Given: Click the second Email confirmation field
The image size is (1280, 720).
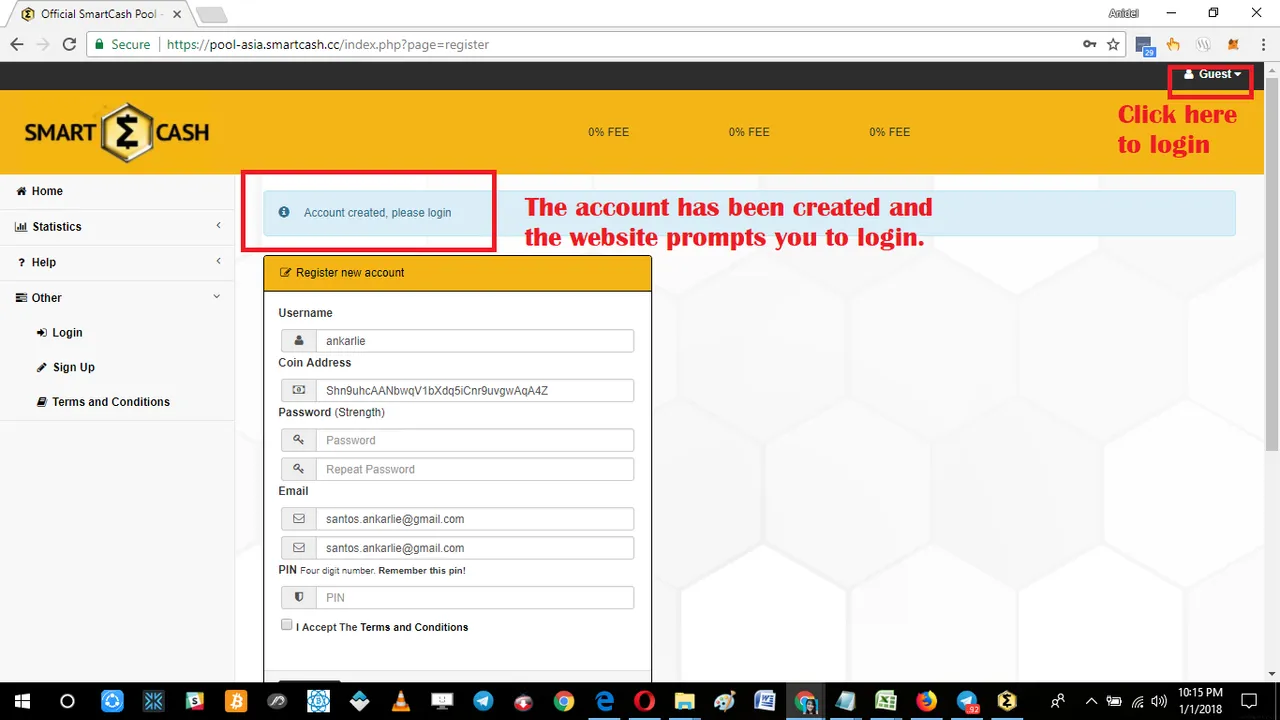Looking at the screenshot, I should (474, 548).
